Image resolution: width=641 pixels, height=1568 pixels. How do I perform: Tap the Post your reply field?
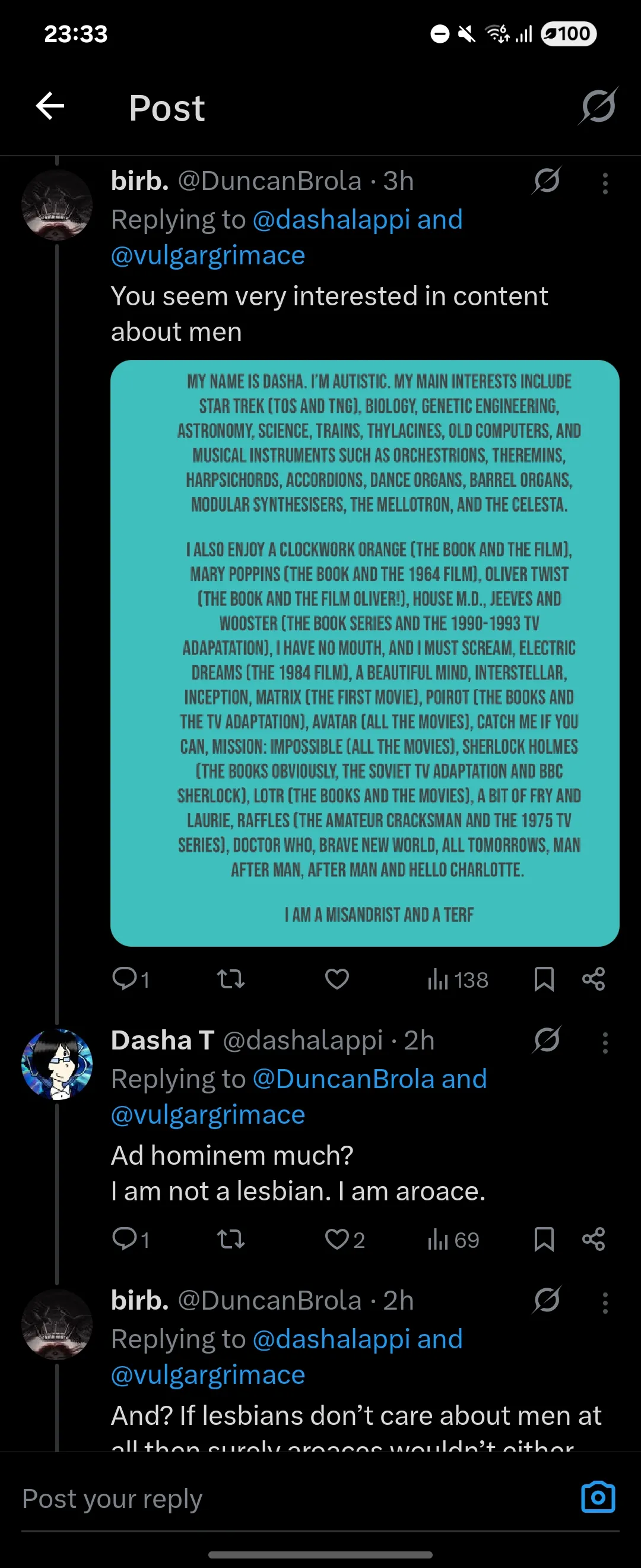pyautogui.click(x=292, y=1499)
